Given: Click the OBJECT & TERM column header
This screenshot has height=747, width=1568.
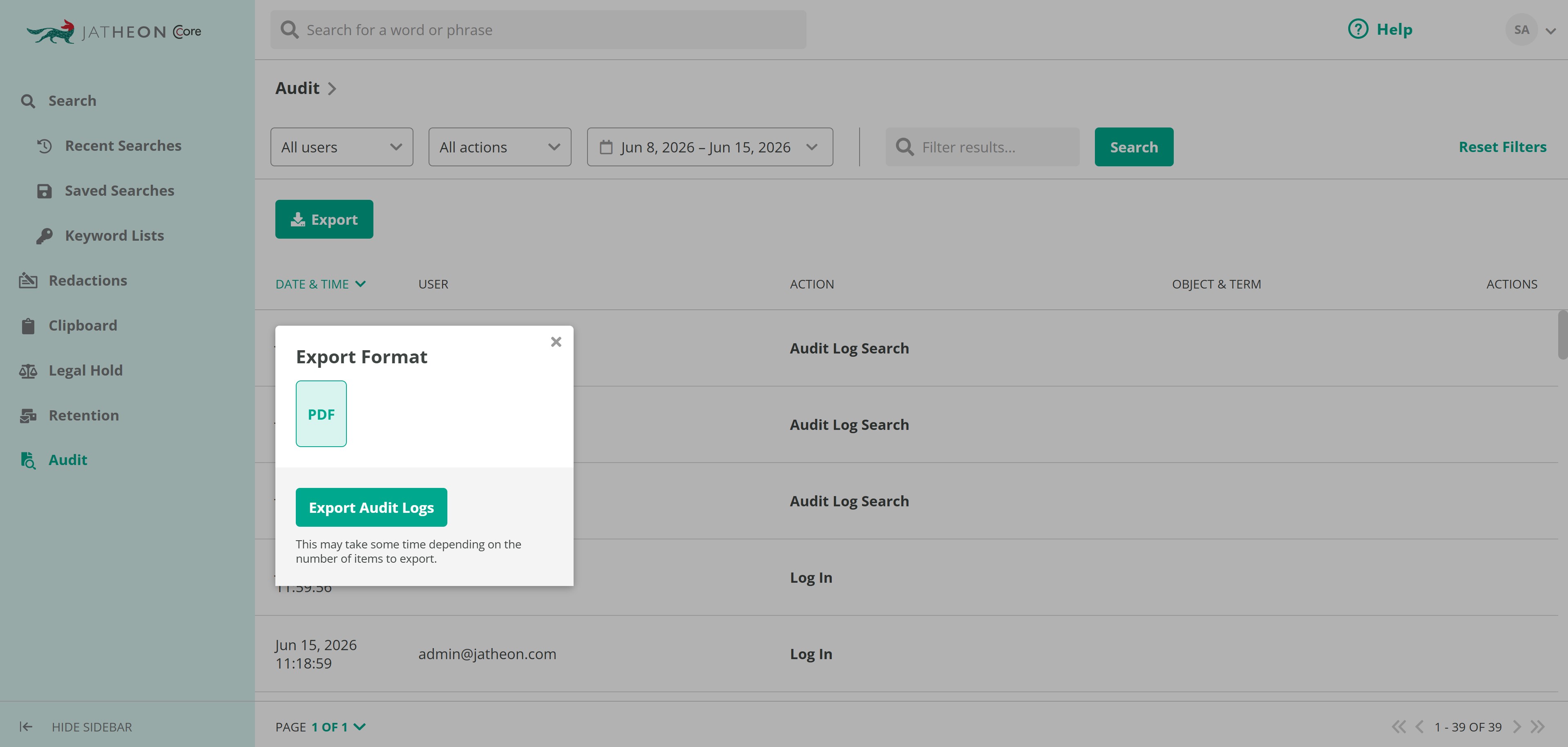Looking at the screenshot, I should [1216, 284].
